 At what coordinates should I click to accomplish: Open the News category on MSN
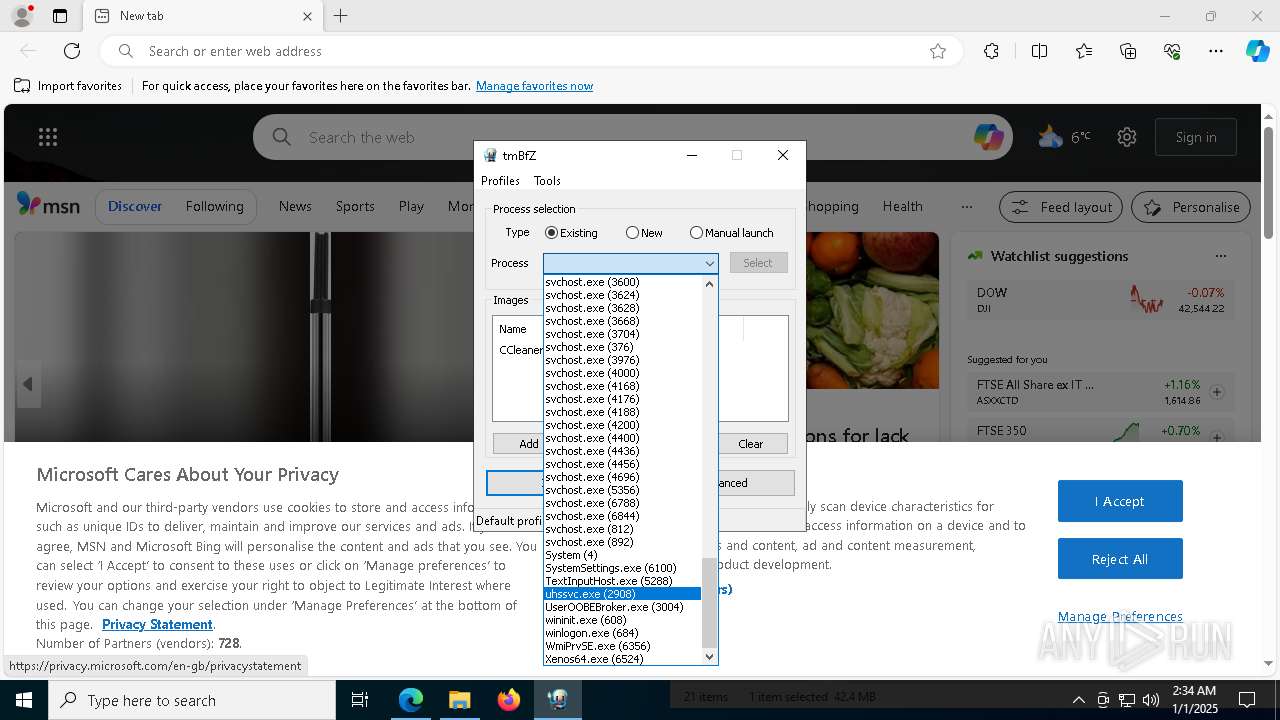coord(295,206)
